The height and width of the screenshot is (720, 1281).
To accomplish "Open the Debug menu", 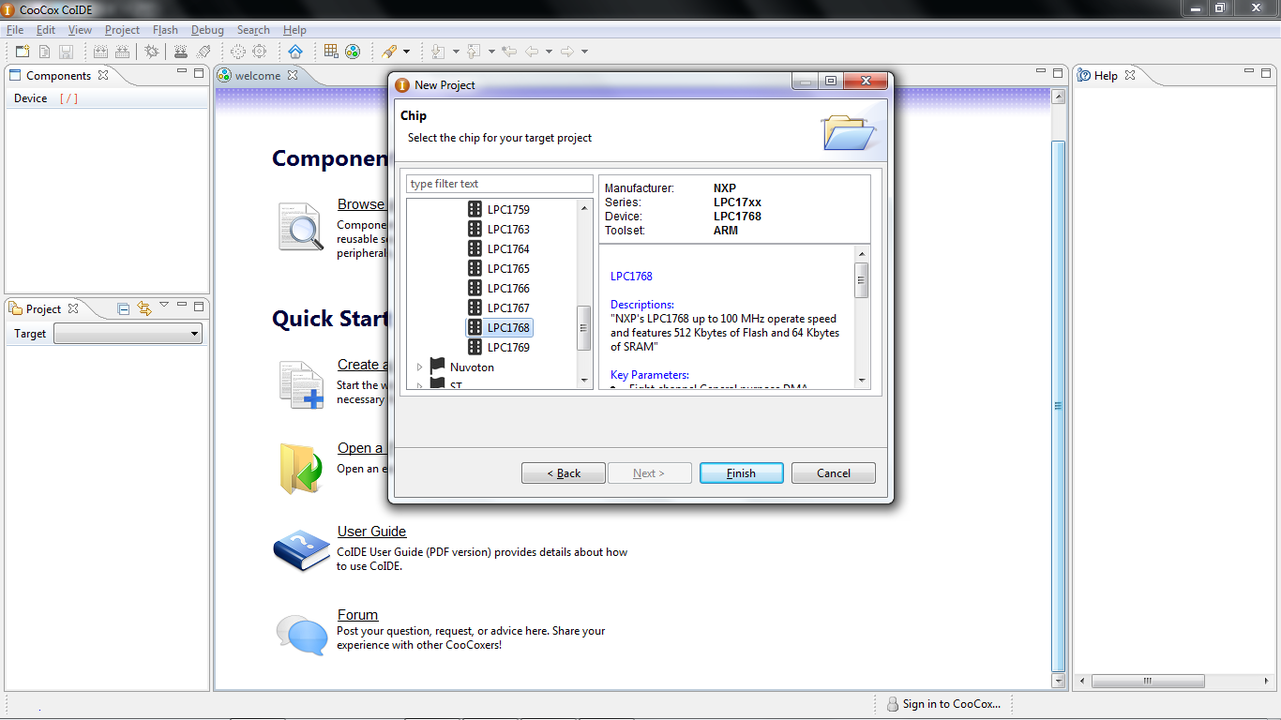I will tap(207, 30).
